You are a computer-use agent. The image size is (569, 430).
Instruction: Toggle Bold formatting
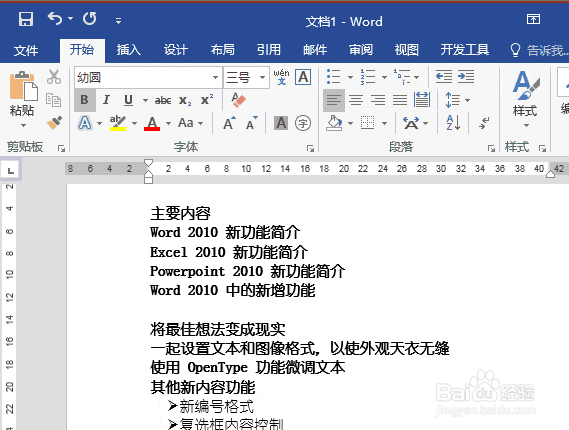pyautogui.click(x=85, y=100)
